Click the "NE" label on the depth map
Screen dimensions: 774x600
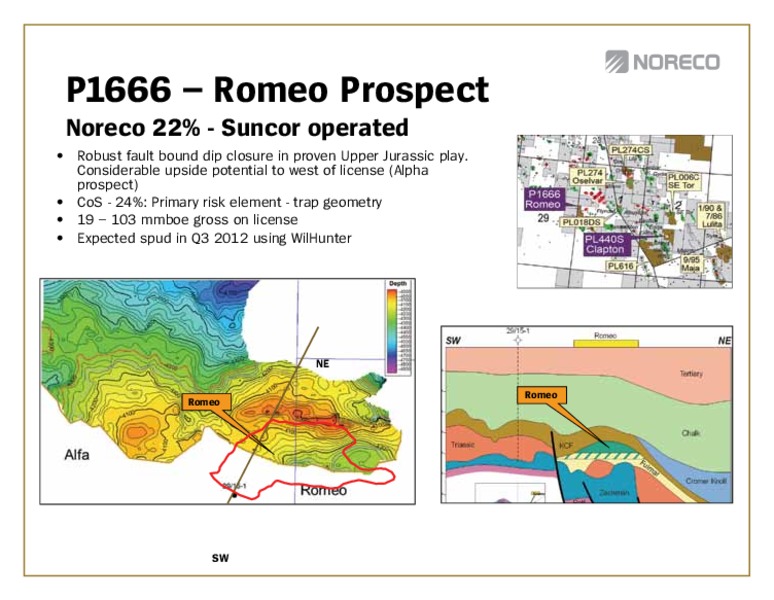pyautogui.click(x=322, y=364)
